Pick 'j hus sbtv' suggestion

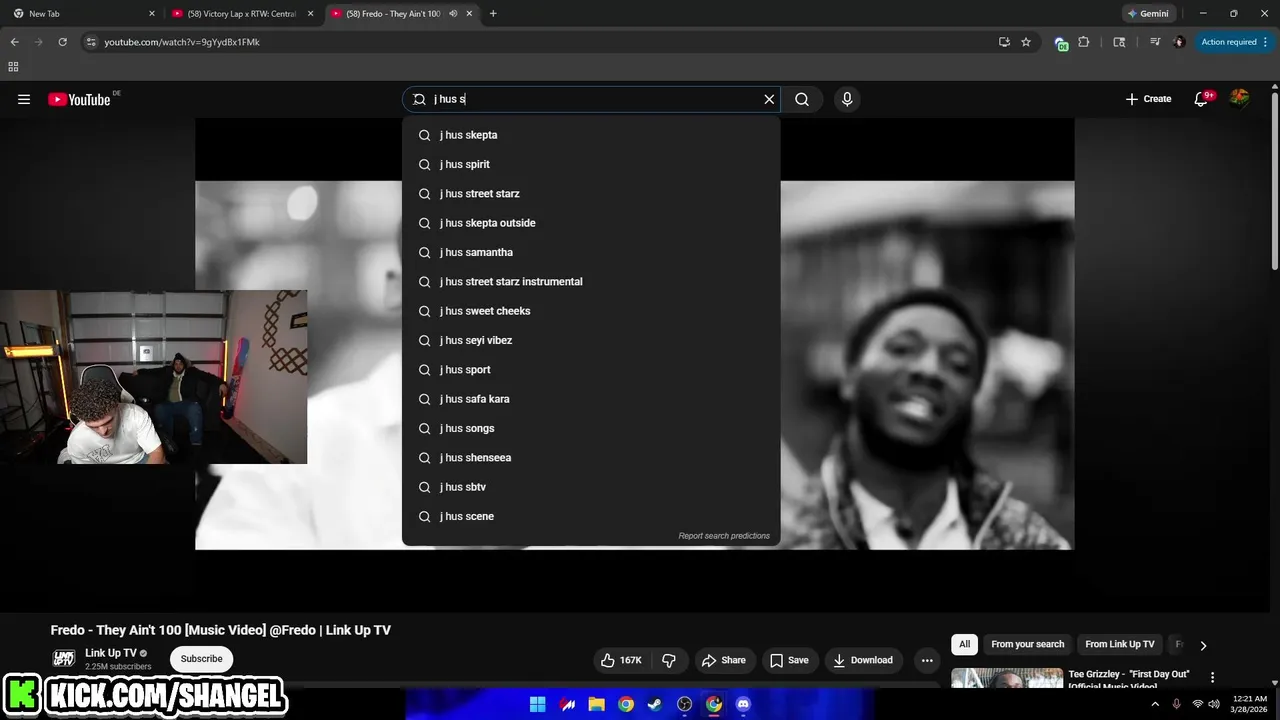[x=591, y=487]
